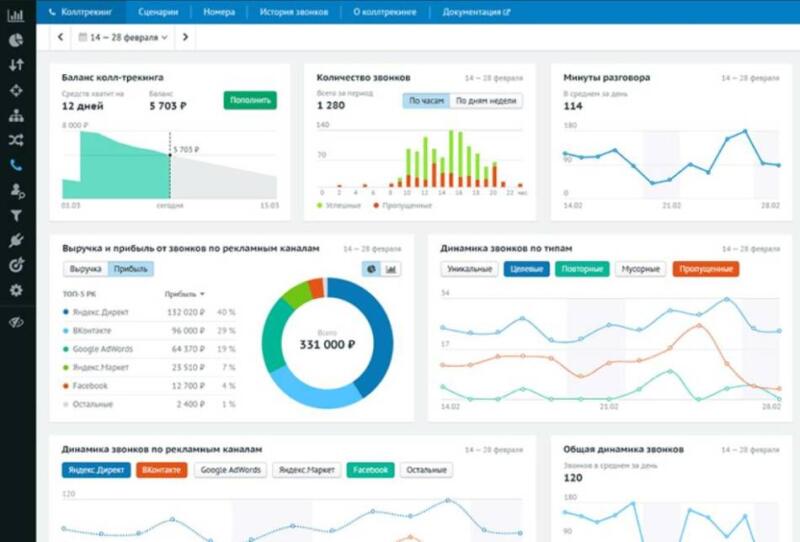The image size is (800, 542).
Task: Toggle ВКонтакте channel in dynamics chart
Action: (x=162, y=470)
